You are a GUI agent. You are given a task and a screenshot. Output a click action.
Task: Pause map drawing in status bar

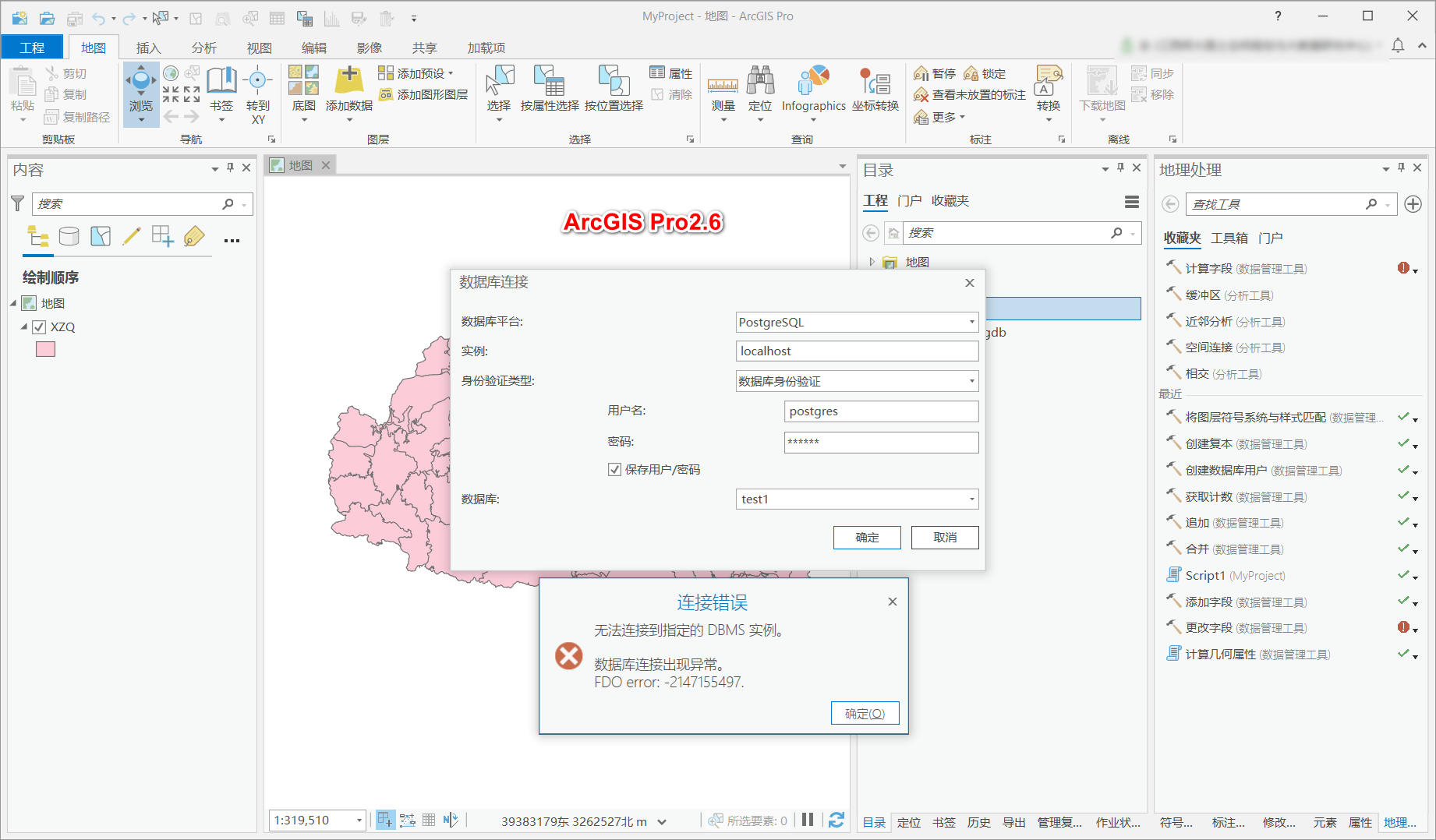pyautogui.click(x=808, y=820)
